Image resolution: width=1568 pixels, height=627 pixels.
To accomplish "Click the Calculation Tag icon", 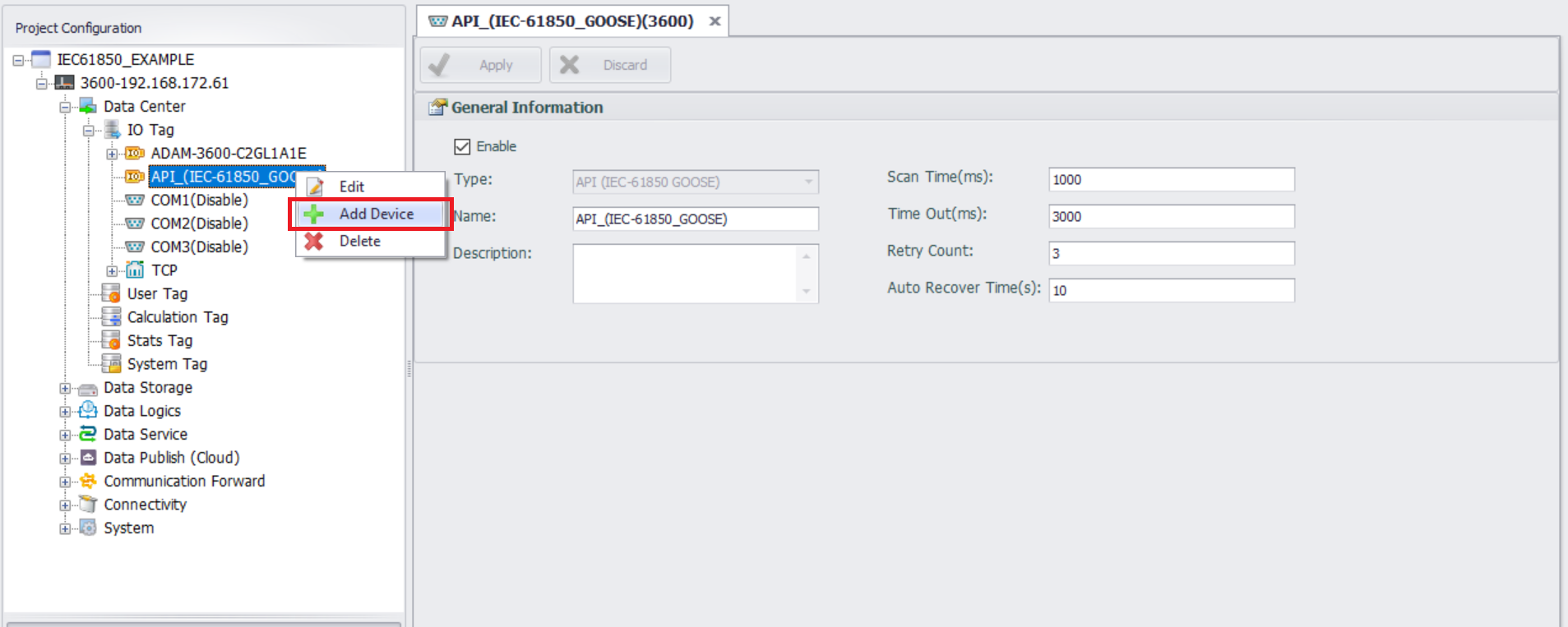I will coord(111,317).
